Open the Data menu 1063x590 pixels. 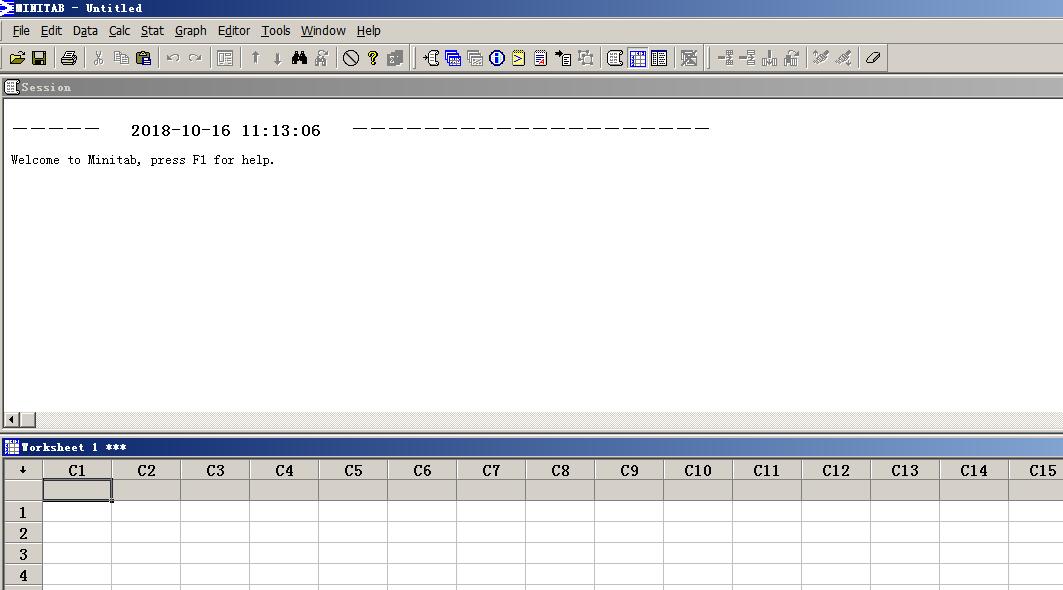[x=85, y=31]
